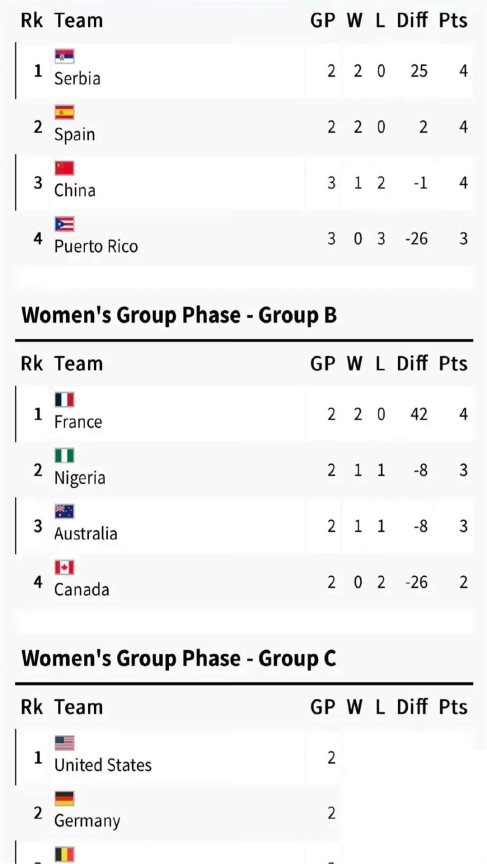
Task: Click France's point differential of 42
Action: [x=419, y=414]
